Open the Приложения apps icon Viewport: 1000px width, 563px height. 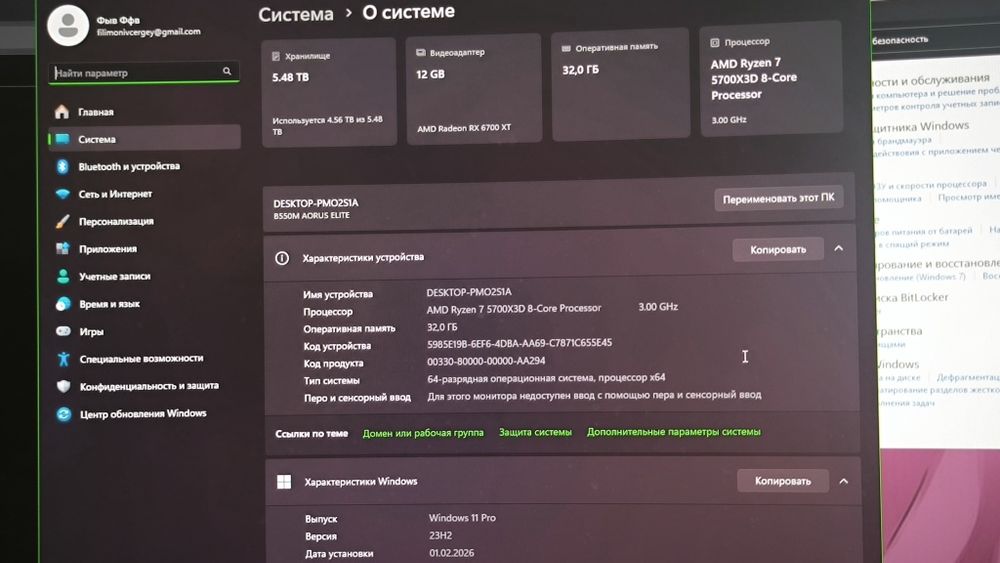pyautogui.click(x=62, y=249)
